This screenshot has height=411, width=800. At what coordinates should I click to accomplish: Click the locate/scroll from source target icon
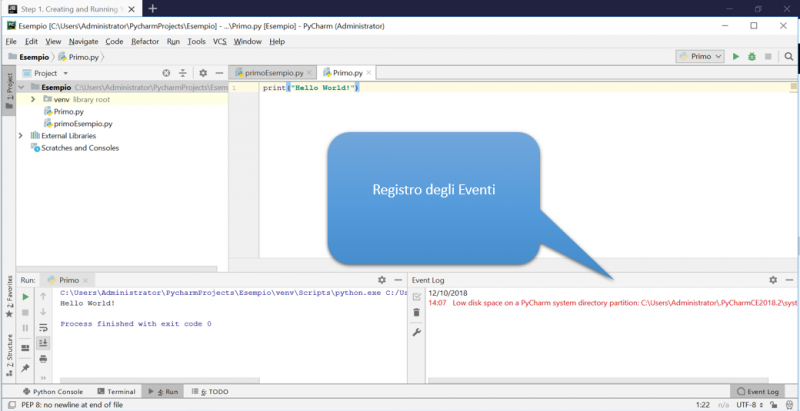coord(166,73)
